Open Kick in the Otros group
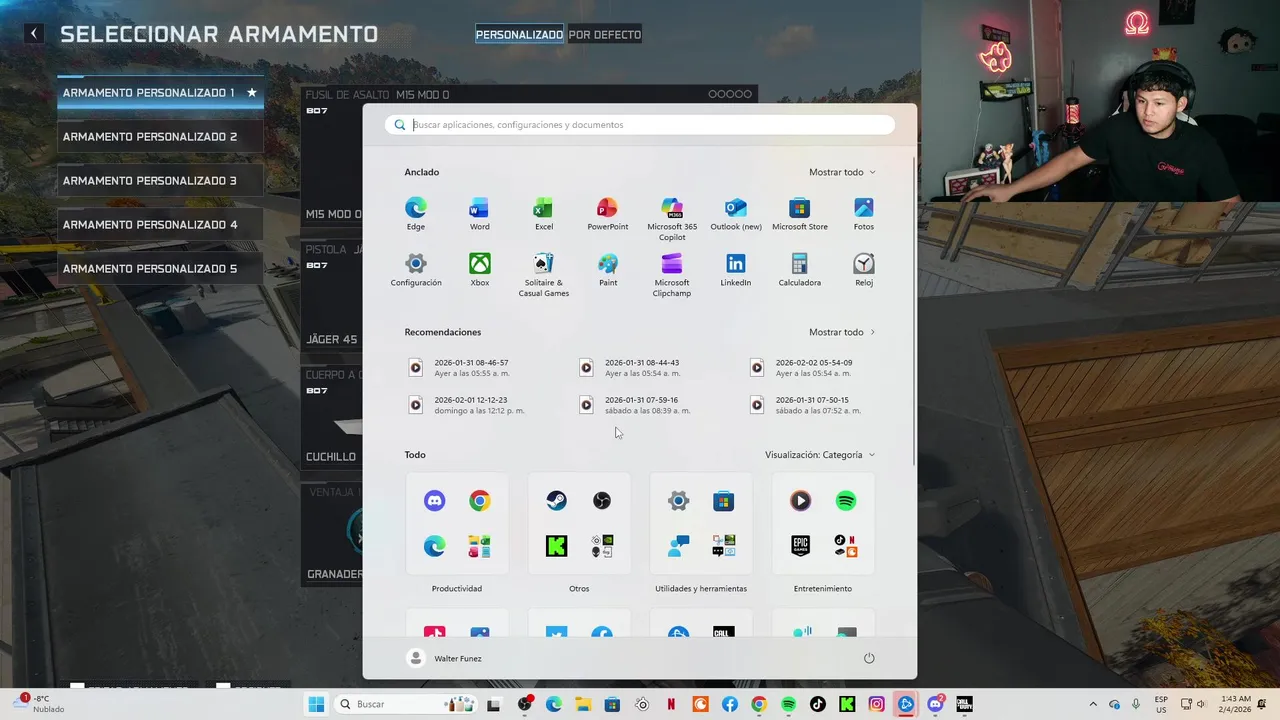 click(556, 546)
